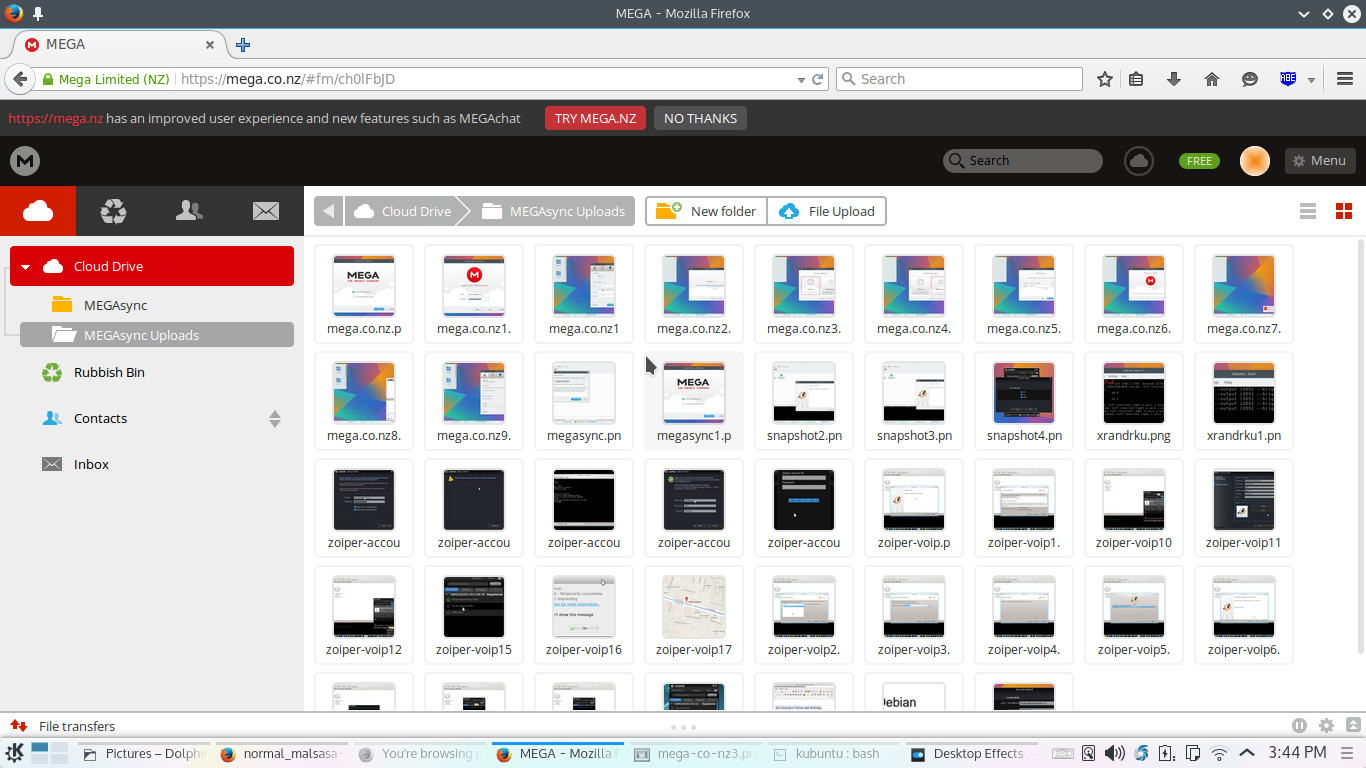Open the MEGA Menu

click(x=1319, y=160)
